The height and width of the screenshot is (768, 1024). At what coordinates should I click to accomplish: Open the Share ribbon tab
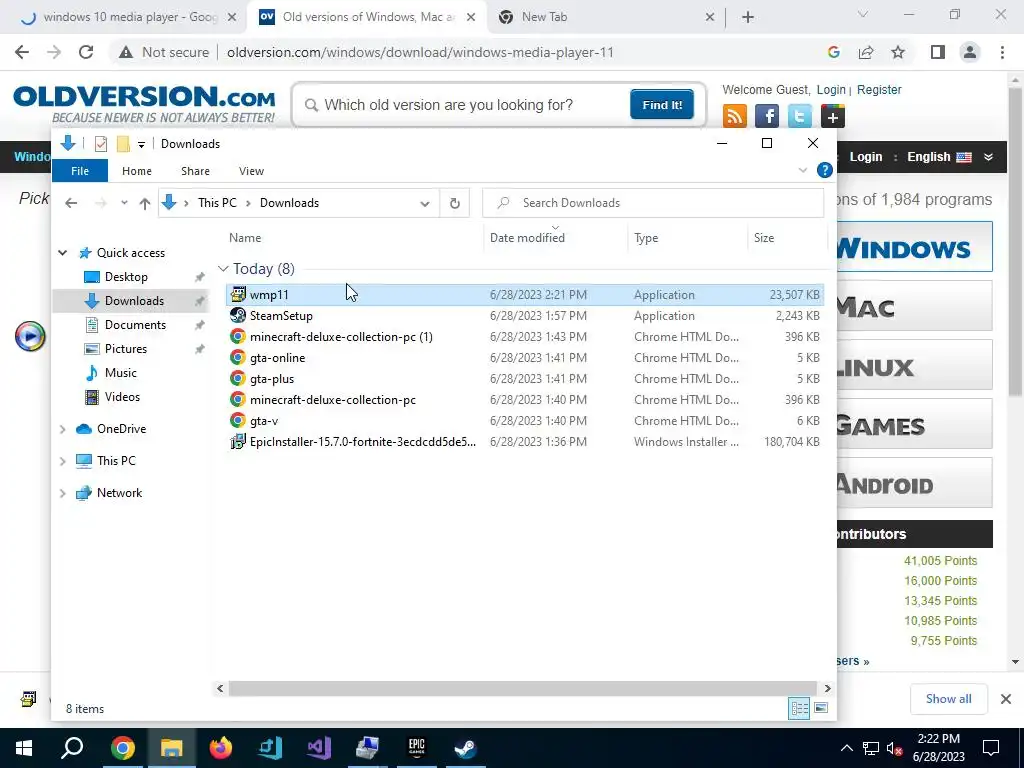point(195,170)
